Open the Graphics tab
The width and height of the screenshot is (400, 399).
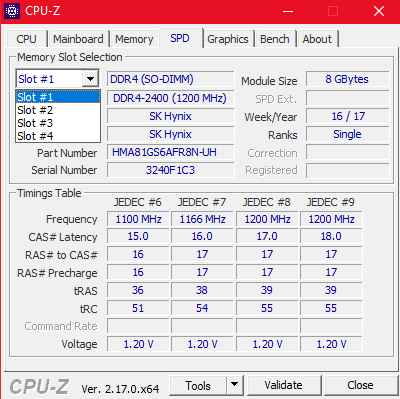point(228,39)
